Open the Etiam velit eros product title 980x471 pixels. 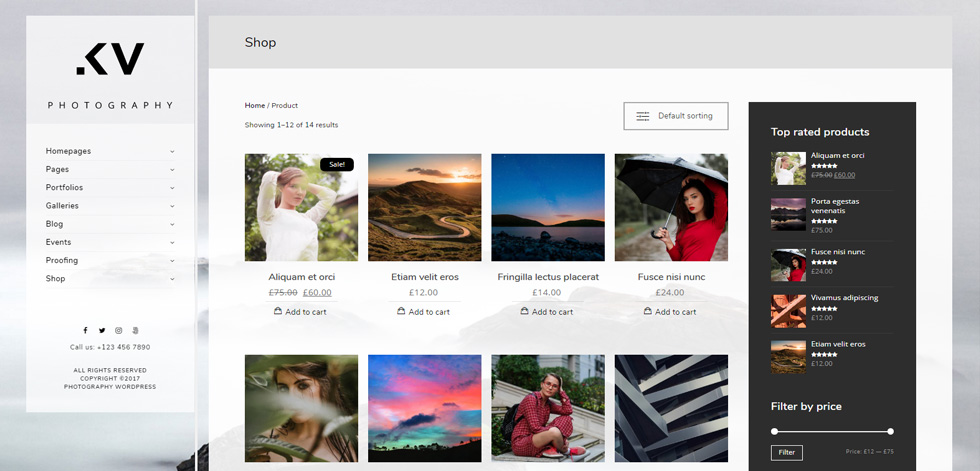coord(425,277)
